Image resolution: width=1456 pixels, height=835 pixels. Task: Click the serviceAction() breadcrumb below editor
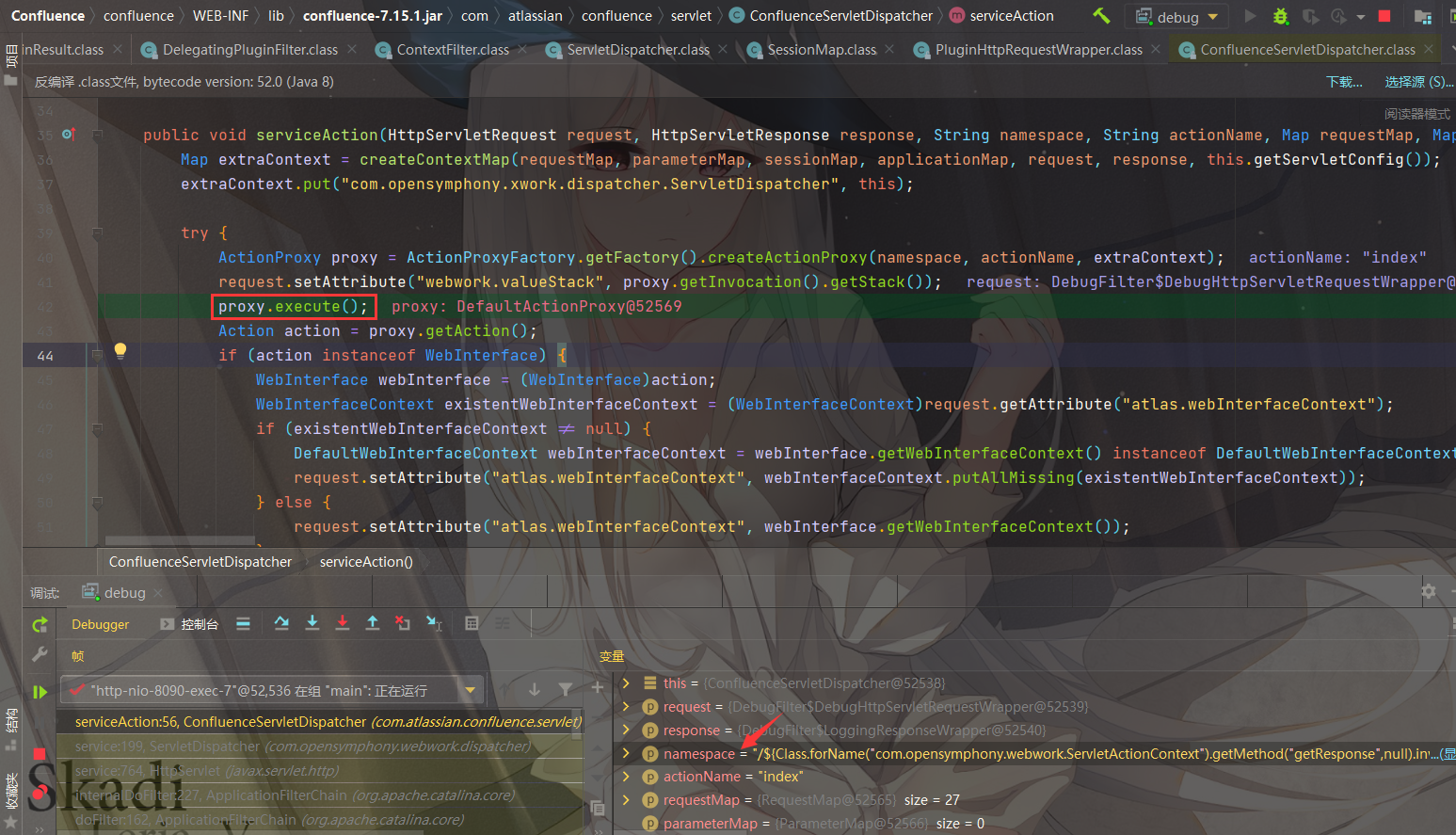point(366,562)
